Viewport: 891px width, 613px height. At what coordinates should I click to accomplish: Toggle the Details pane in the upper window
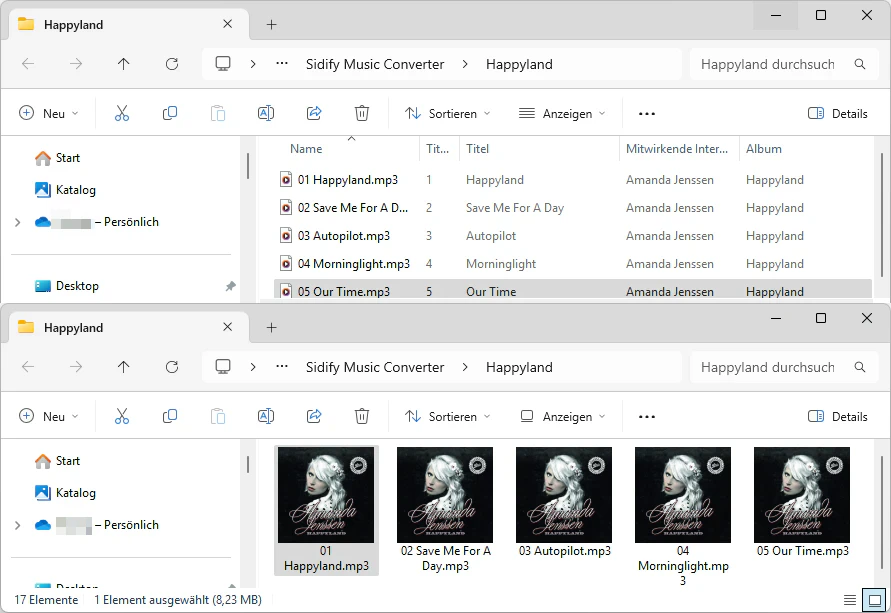pyautogui.click(x=838, y=113)
